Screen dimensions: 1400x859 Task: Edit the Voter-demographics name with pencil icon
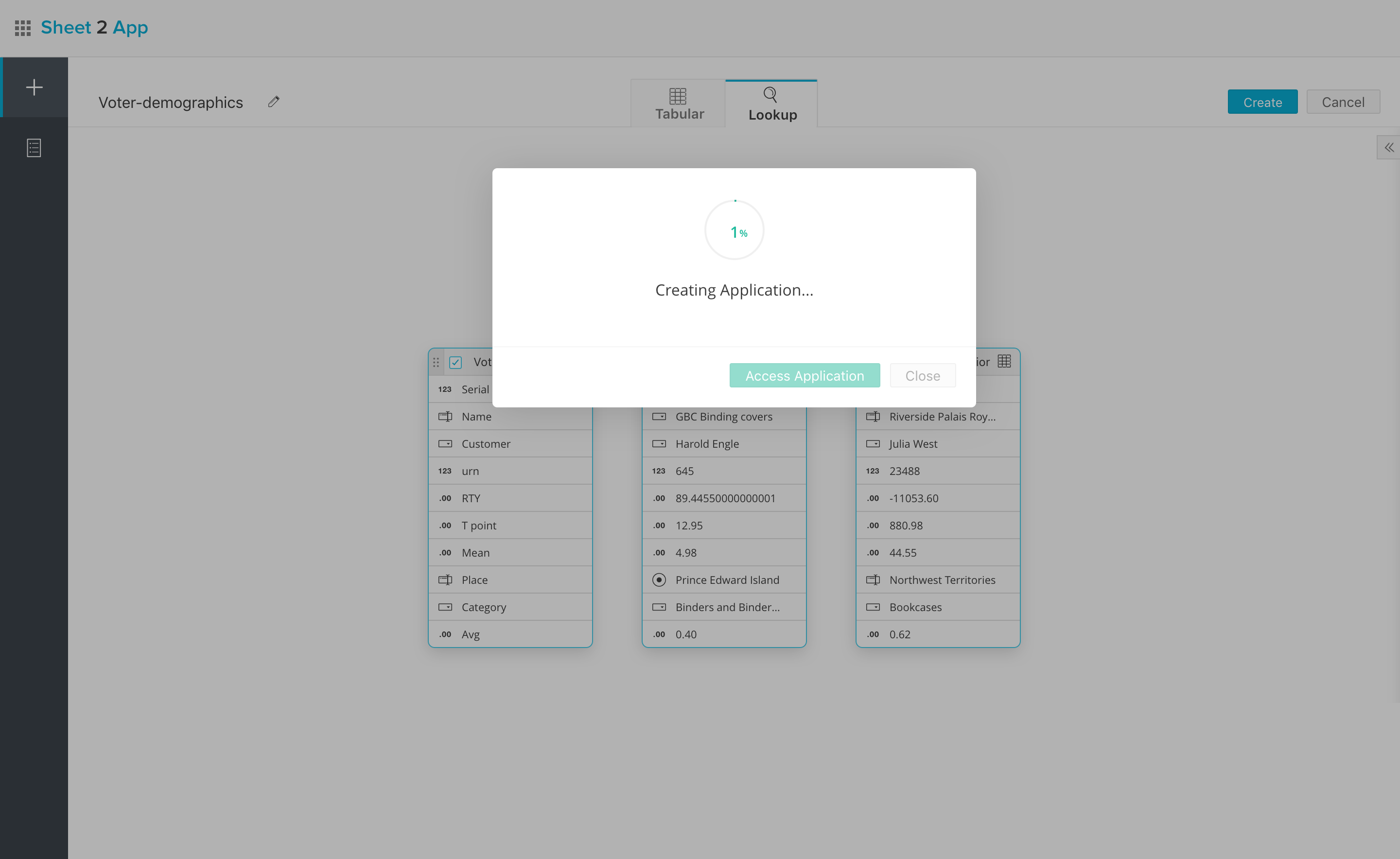click(x=274, y=102)
